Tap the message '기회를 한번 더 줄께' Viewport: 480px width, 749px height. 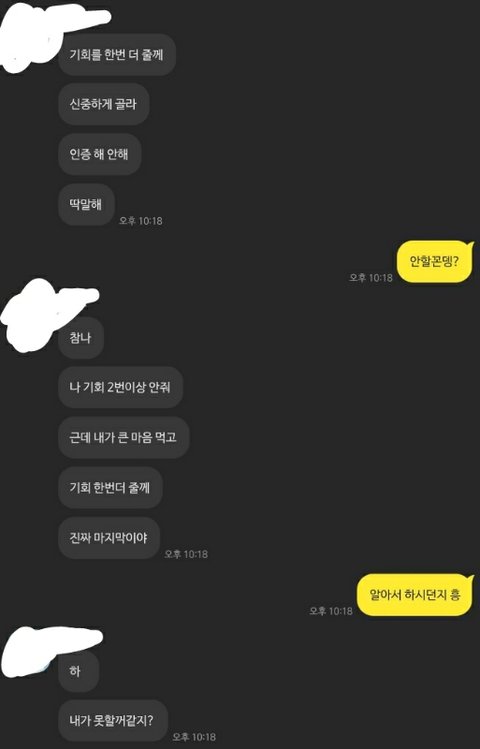click(x=117, y=54)
